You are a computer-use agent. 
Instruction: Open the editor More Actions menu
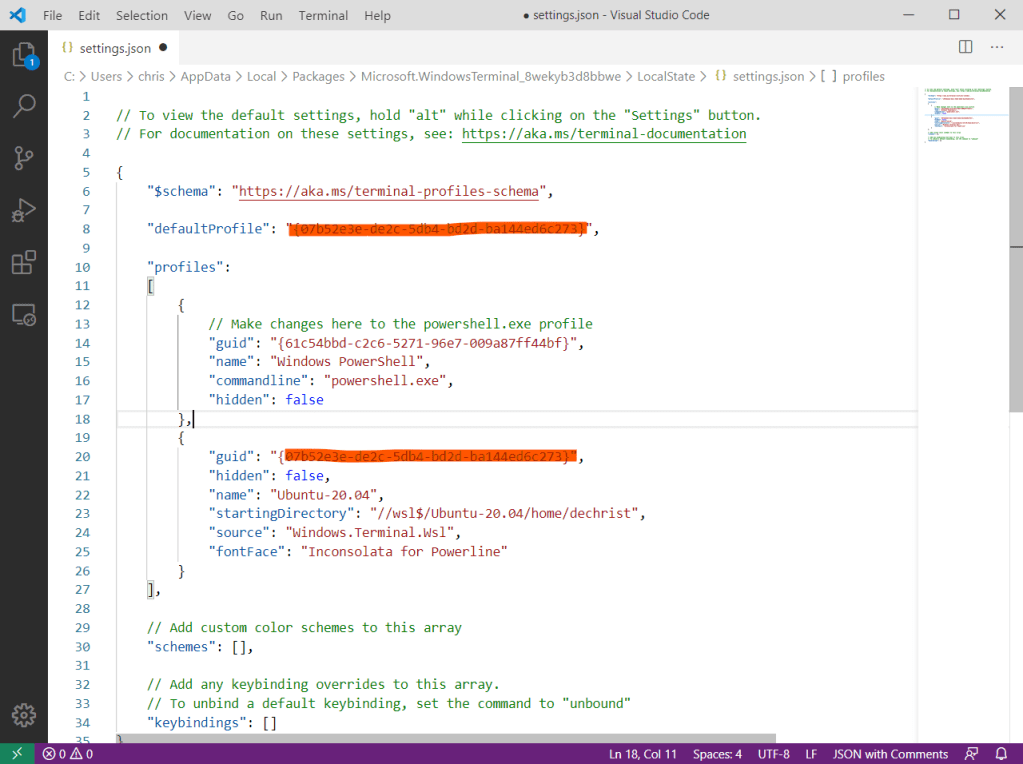click(x=996, y=47)
